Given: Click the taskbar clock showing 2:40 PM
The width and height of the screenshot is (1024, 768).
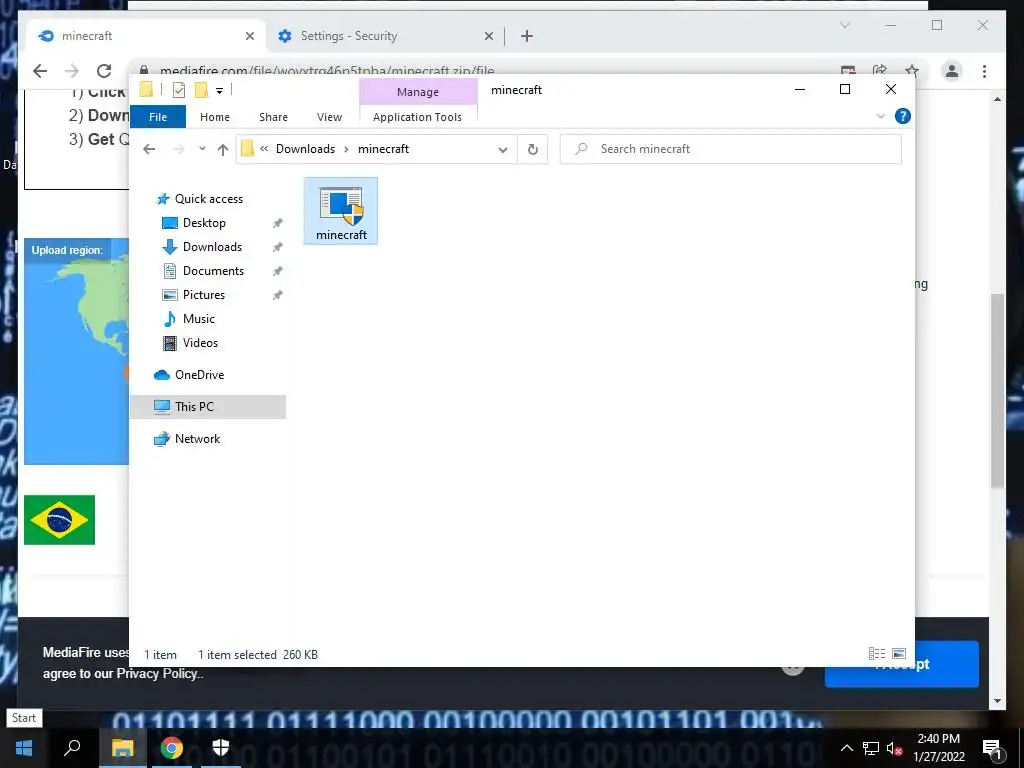Looking at the screenshot, I should pyautogui.click(x=938, y=748).
